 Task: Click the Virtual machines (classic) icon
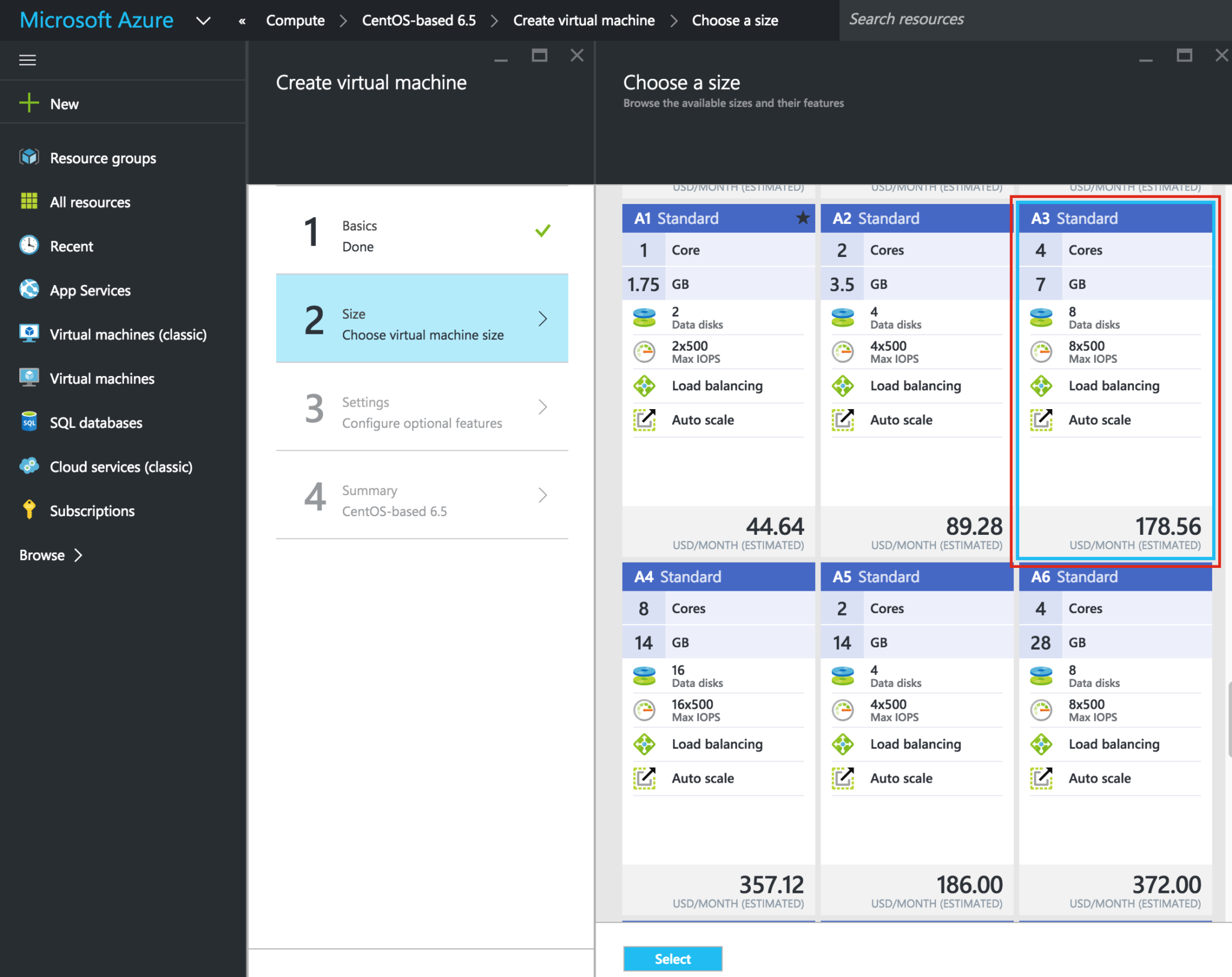(x=28, y=334)
